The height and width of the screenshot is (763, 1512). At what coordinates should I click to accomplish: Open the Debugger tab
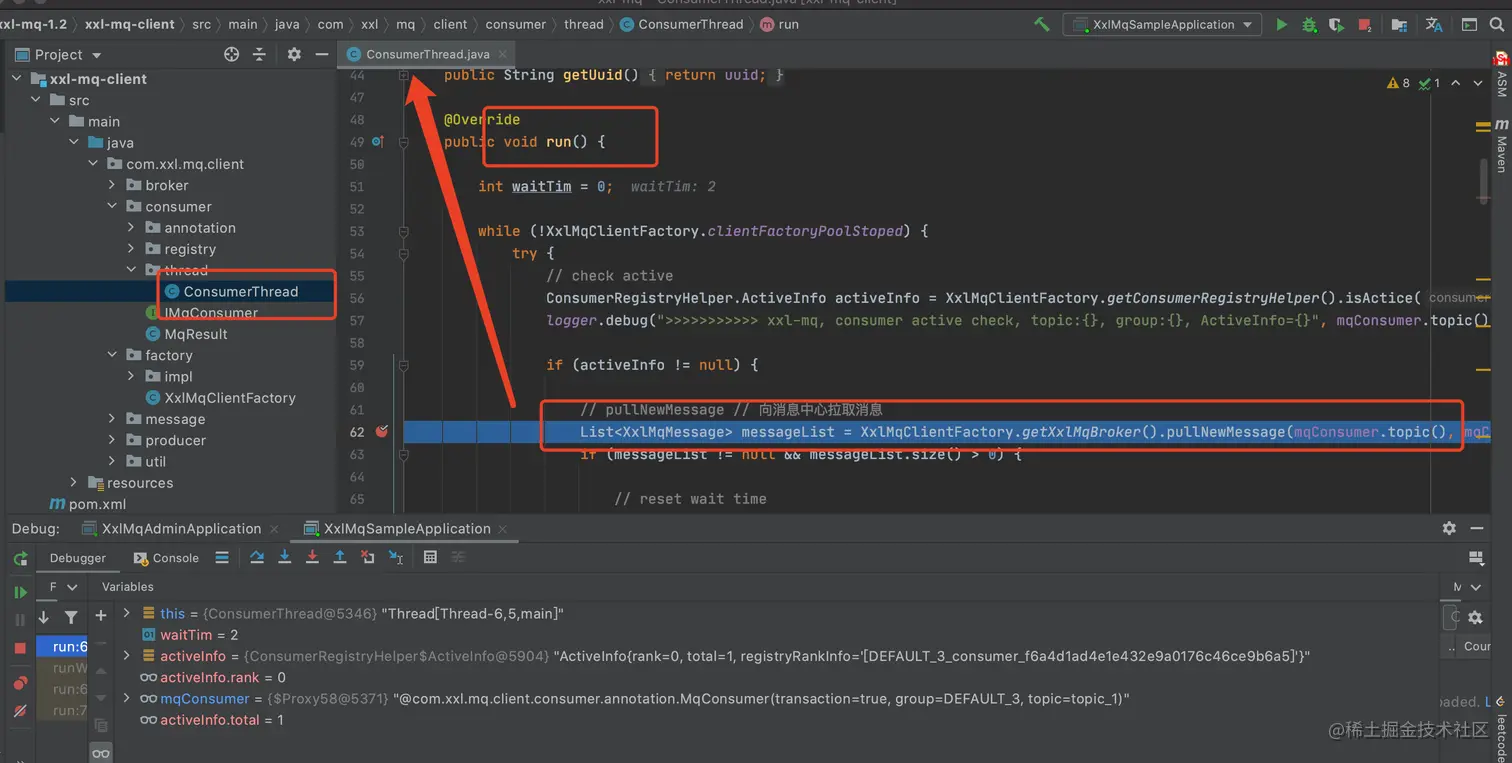tap(77, 558)
